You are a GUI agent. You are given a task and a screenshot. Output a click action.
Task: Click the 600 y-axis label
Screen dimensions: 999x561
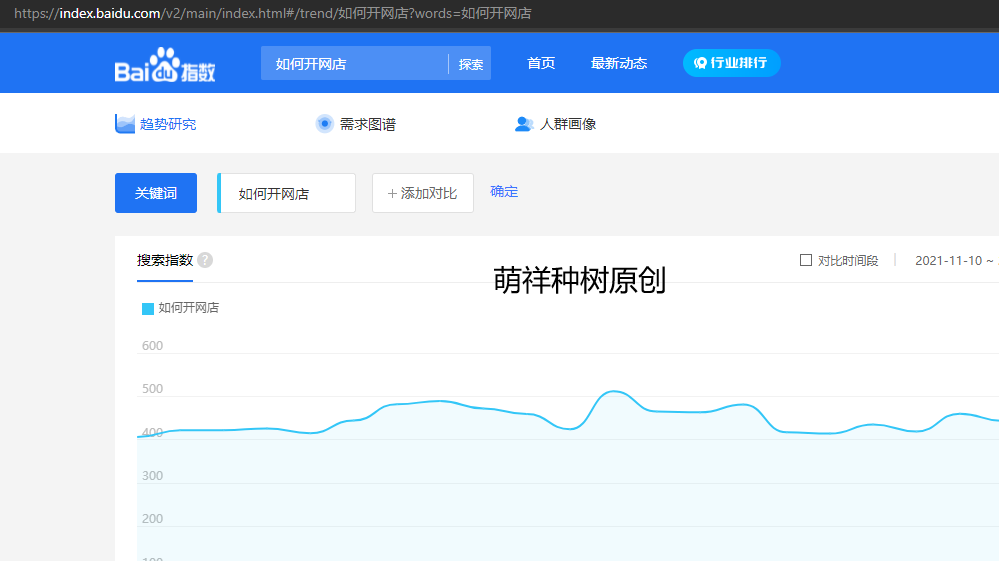click(x=152, y=346)
